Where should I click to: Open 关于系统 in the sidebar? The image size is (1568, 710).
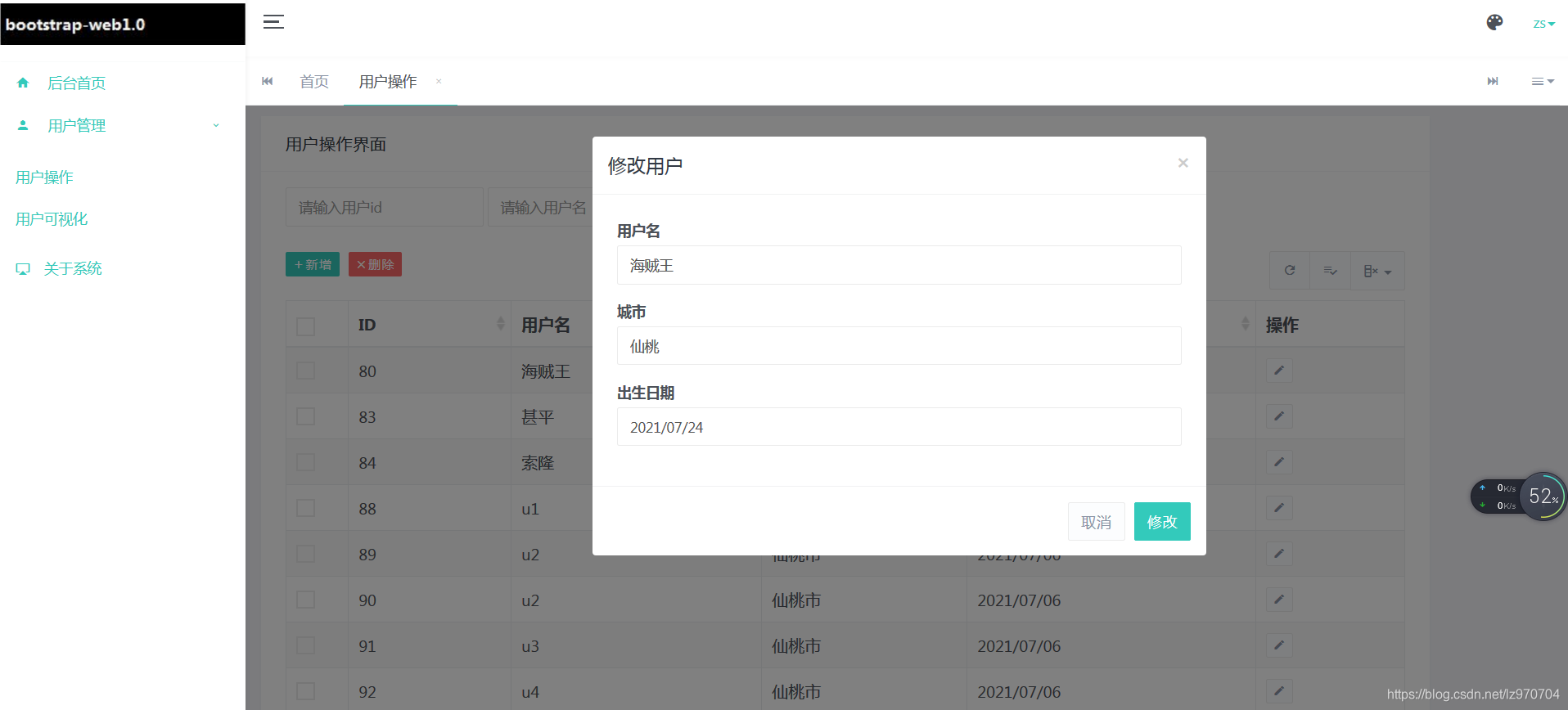[x=73, y=268]
